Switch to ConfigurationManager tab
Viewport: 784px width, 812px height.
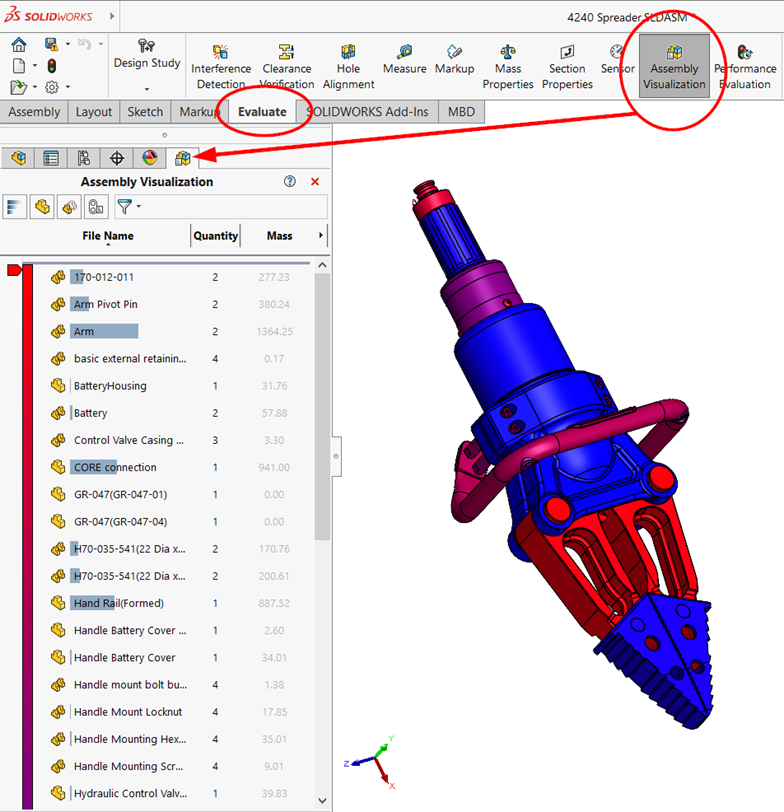(x=83, y=158)
